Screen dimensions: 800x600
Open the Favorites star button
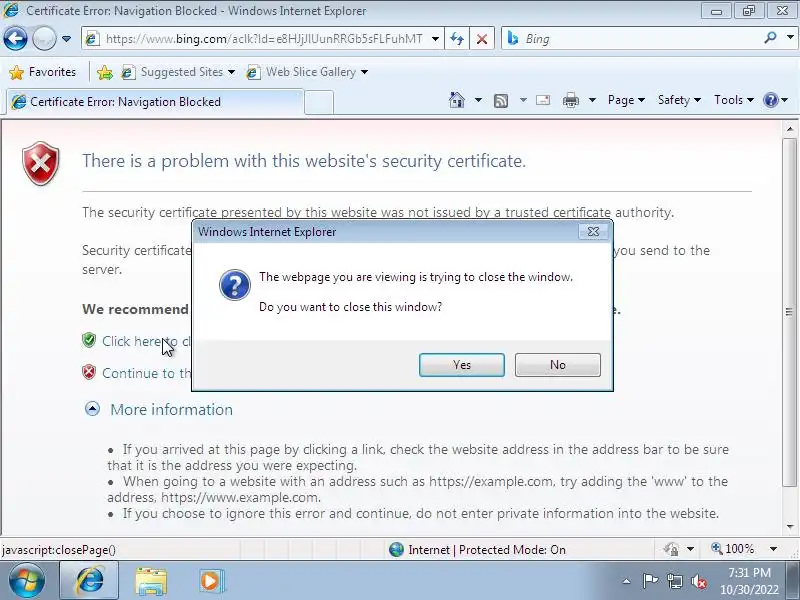[x=42, y=72]
